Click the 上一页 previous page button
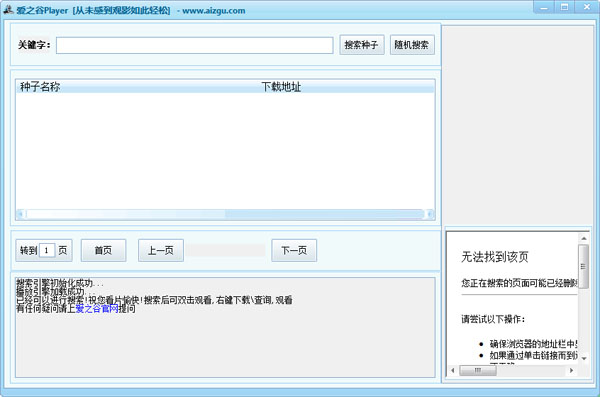The image size is (600, 397). click(x=161, y=250)
